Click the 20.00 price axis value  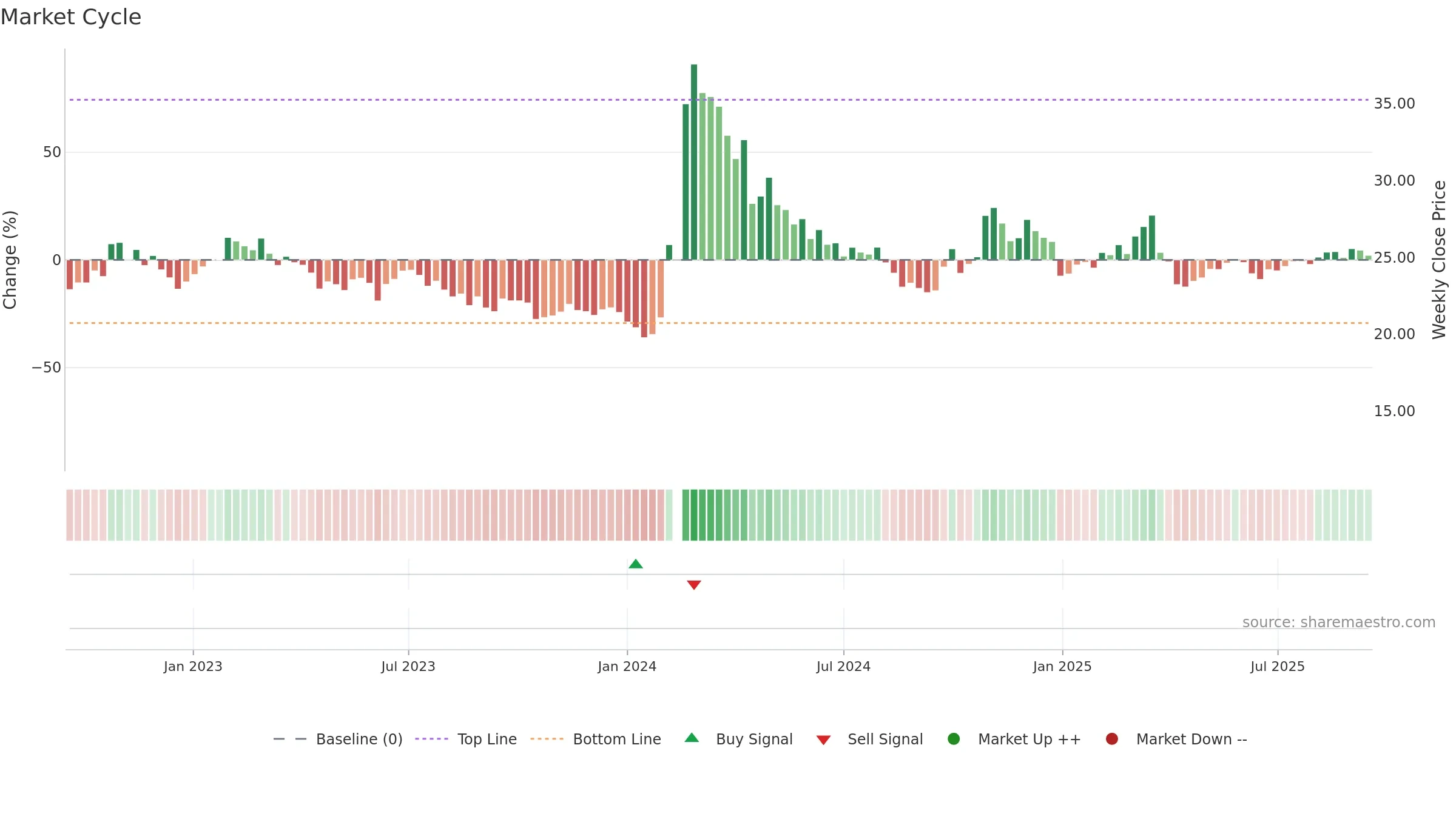pos(1395,334)
